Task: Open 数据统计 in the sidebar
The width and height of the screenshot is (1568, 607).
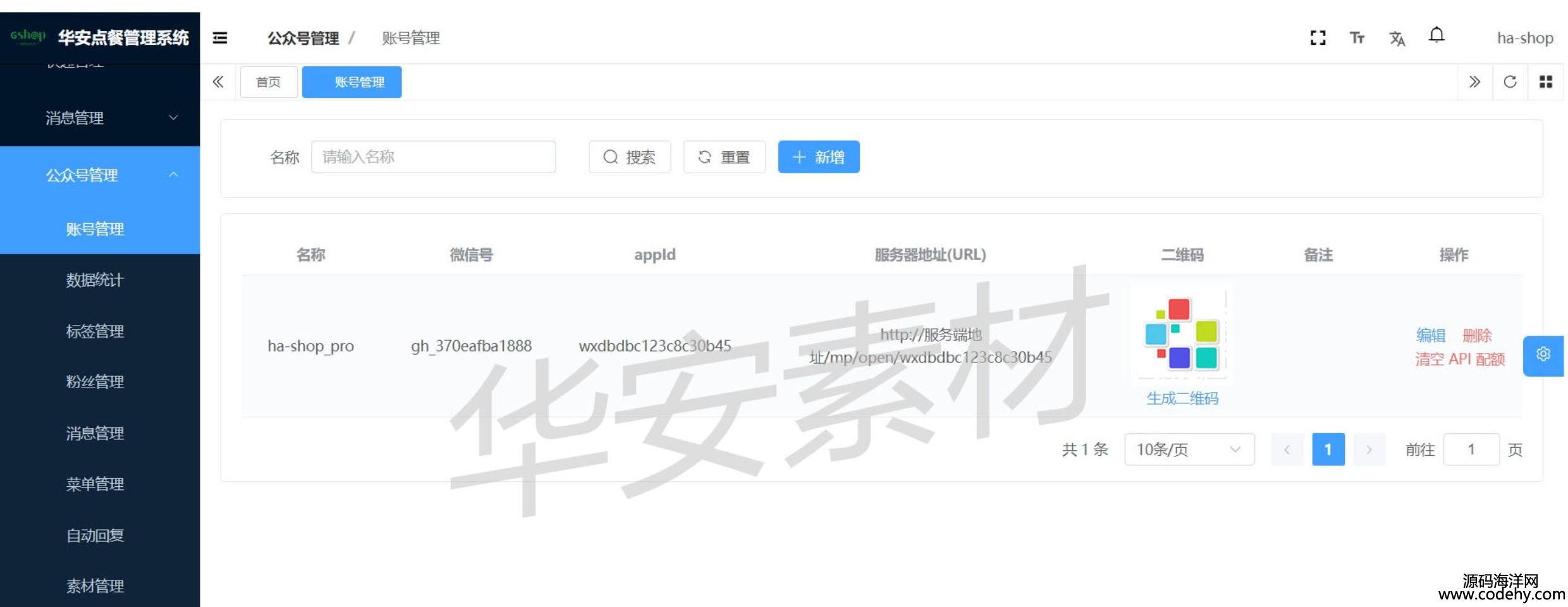Action: (x=100, y=279)
